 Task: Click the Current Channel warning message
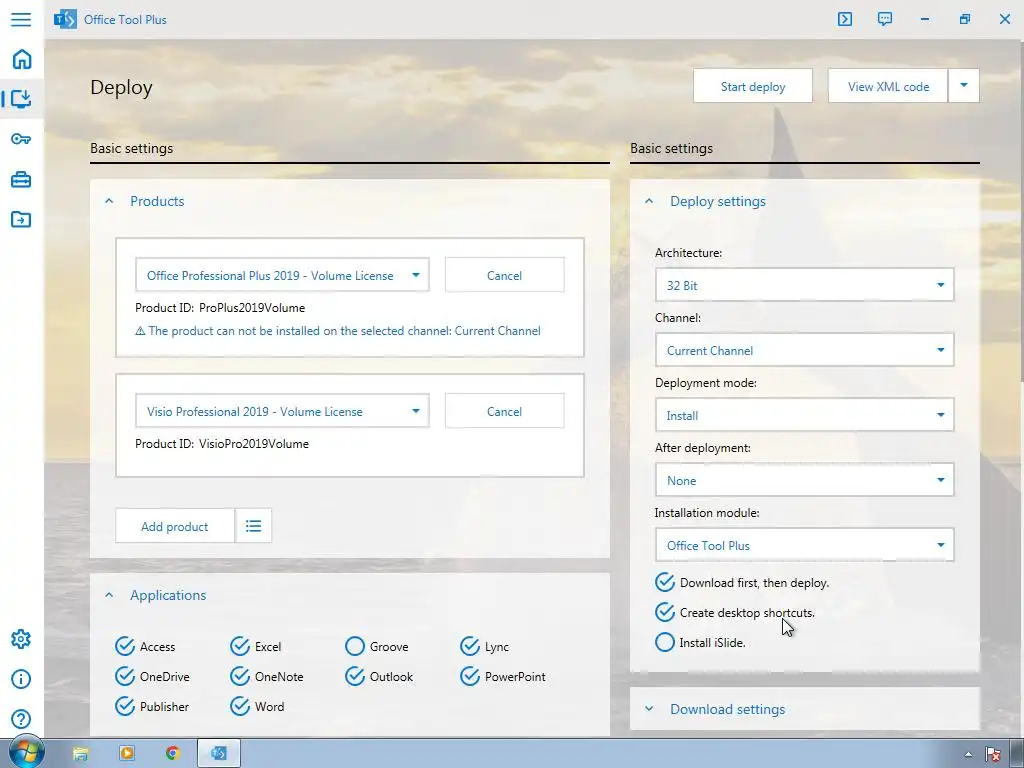pyautogui.click(x=338, y=330)
